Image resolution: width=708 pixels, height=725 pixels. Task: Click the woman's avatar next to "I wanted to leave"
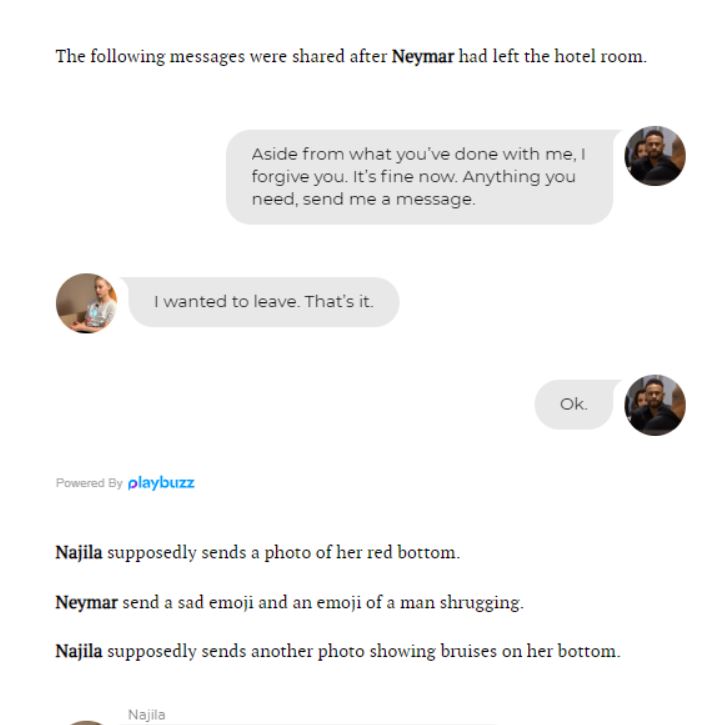tap(86, 303)
